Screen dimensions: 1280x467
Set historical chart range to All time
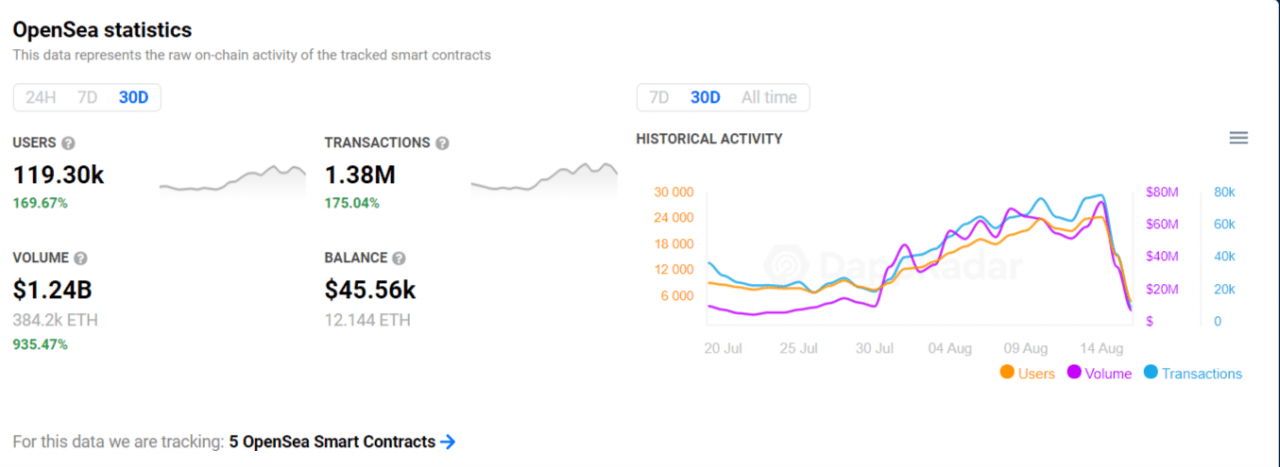(x=768, y=97)
